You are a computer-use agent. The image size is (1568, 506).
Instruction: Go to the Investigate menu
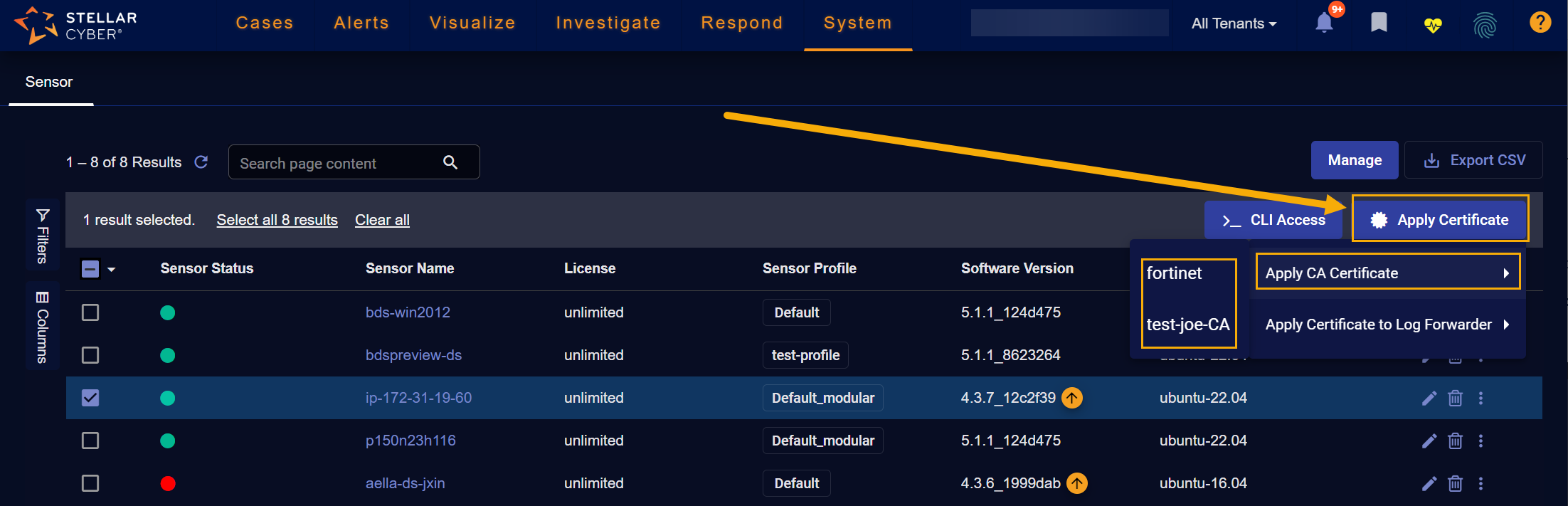click(608, 23)
